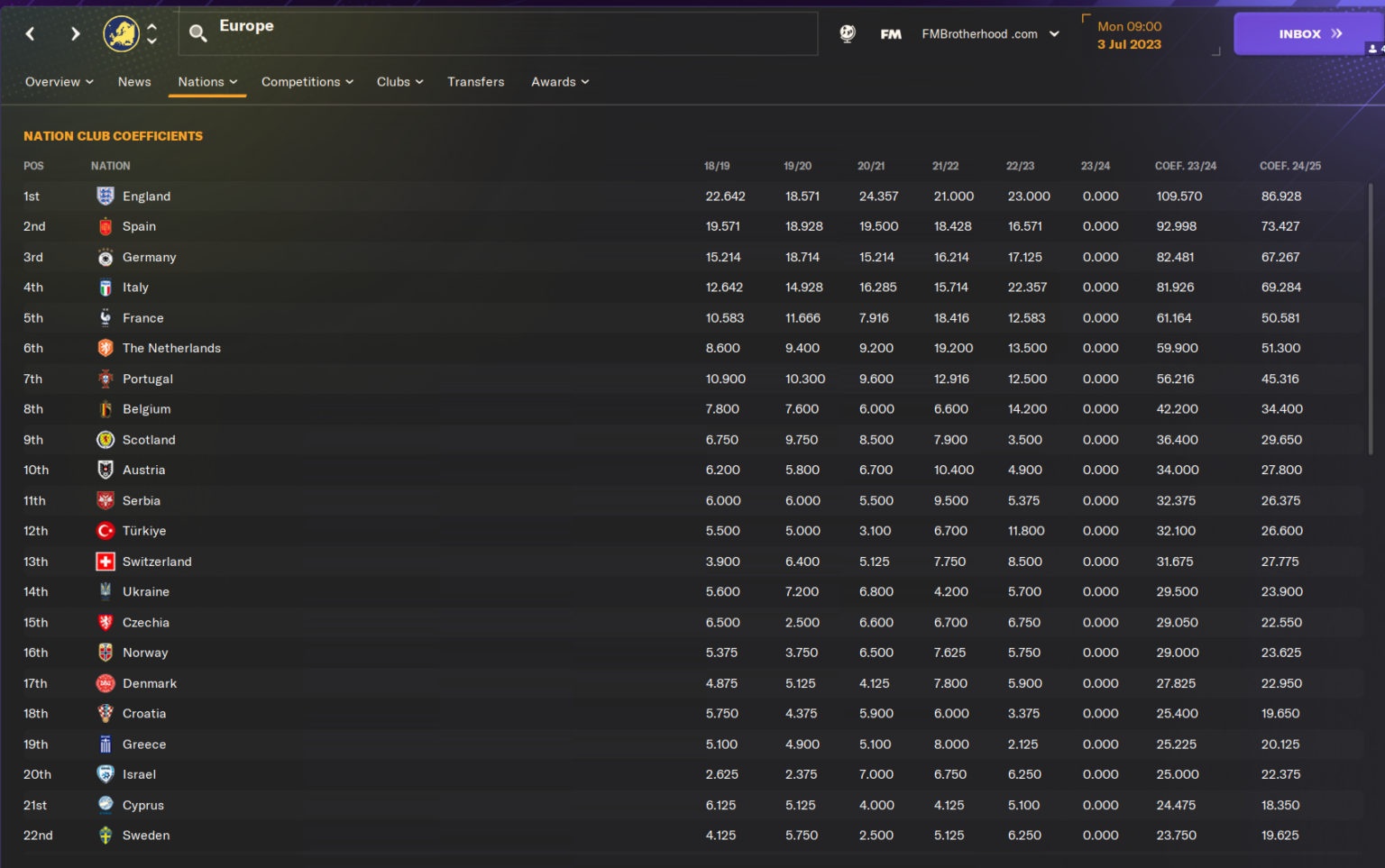Click the Scotland flag icon
This screenshot has width=1385, height=868.
pos(105,439)
